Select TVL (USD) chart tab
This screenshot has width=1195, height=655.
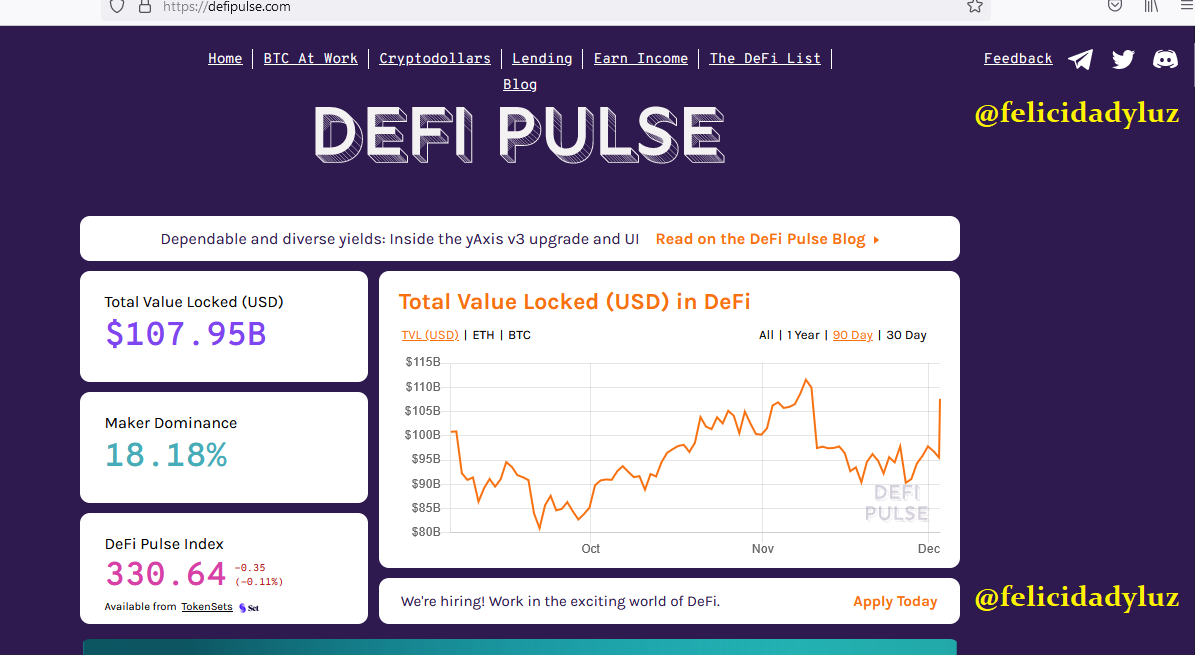pos(430,335)
